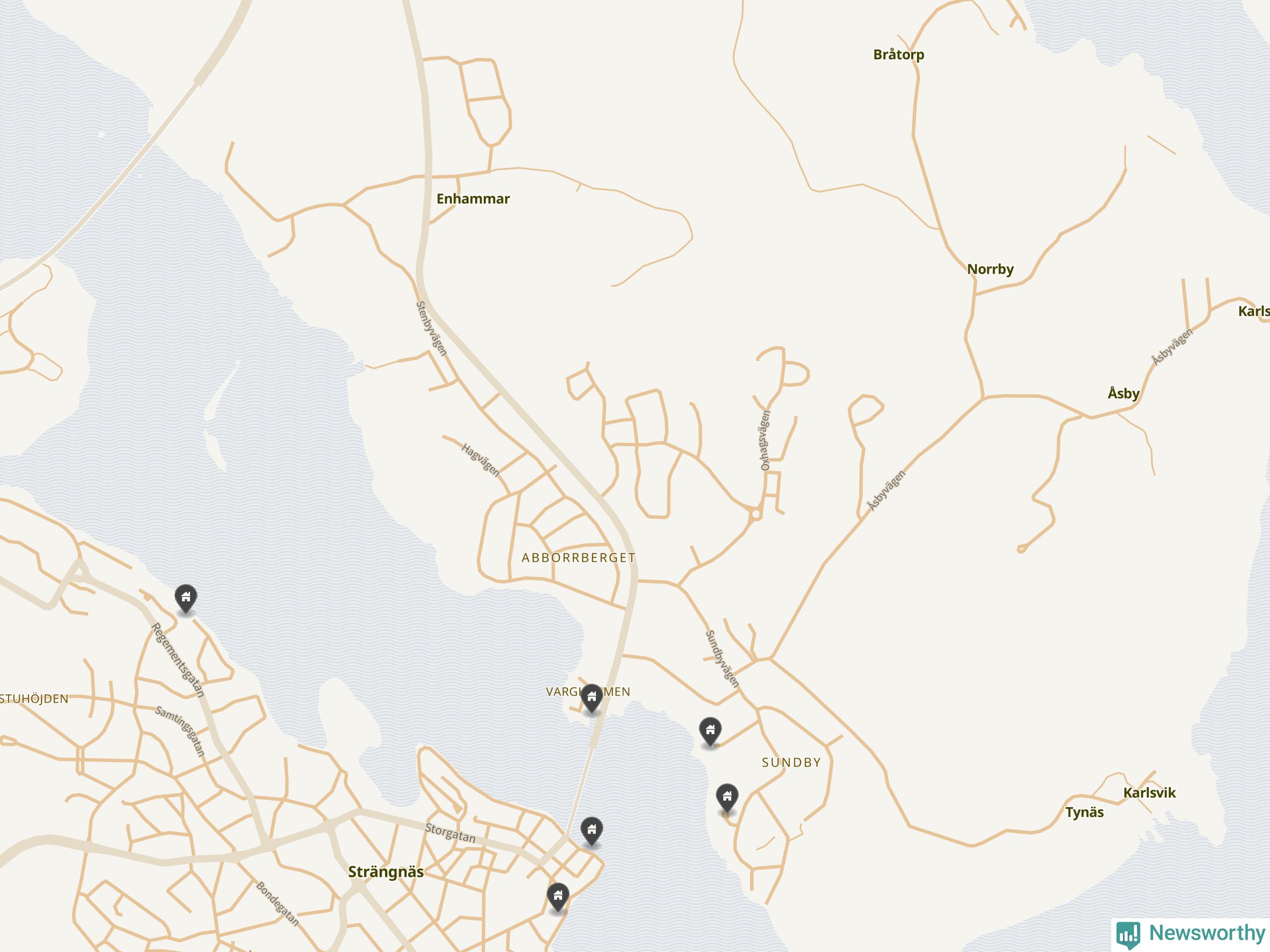Click the Newsworthy logo icon
The height and width of the screenshot is (952, 1270).
tap(1129, 934)
